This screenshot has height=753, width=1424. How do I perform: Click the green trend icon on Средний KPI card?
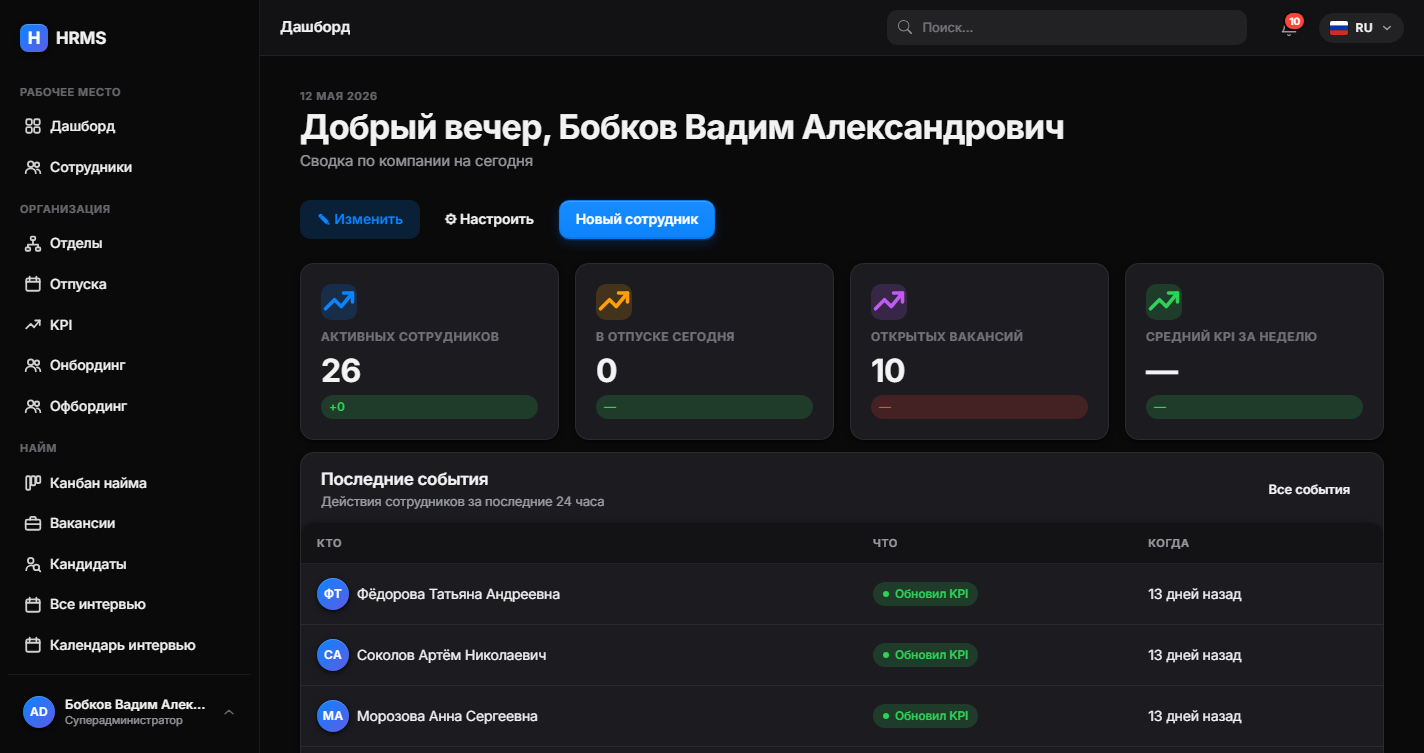tap(1164, 302)
